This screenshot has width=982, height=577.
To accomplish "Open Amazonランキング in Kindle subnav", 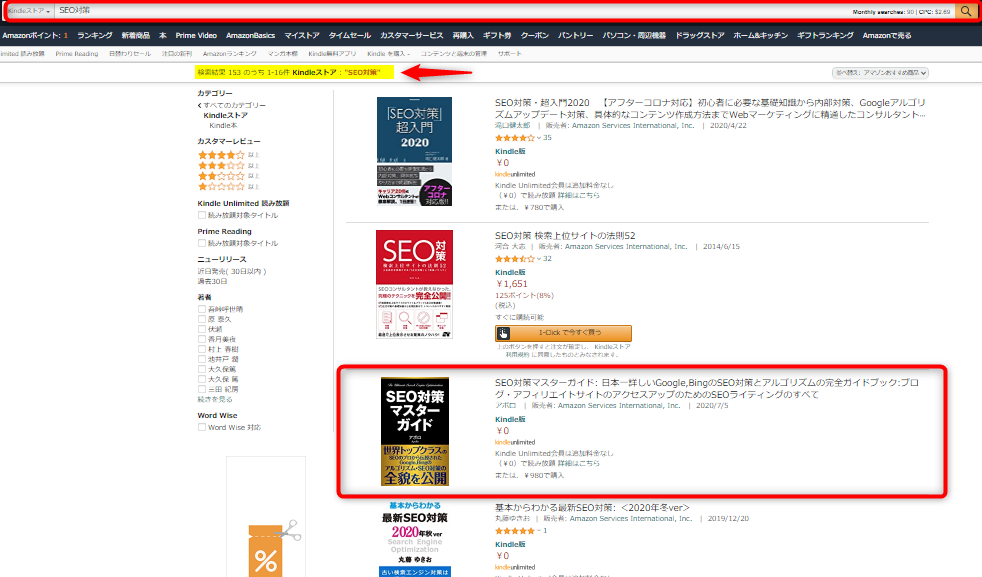I will 229,54.
